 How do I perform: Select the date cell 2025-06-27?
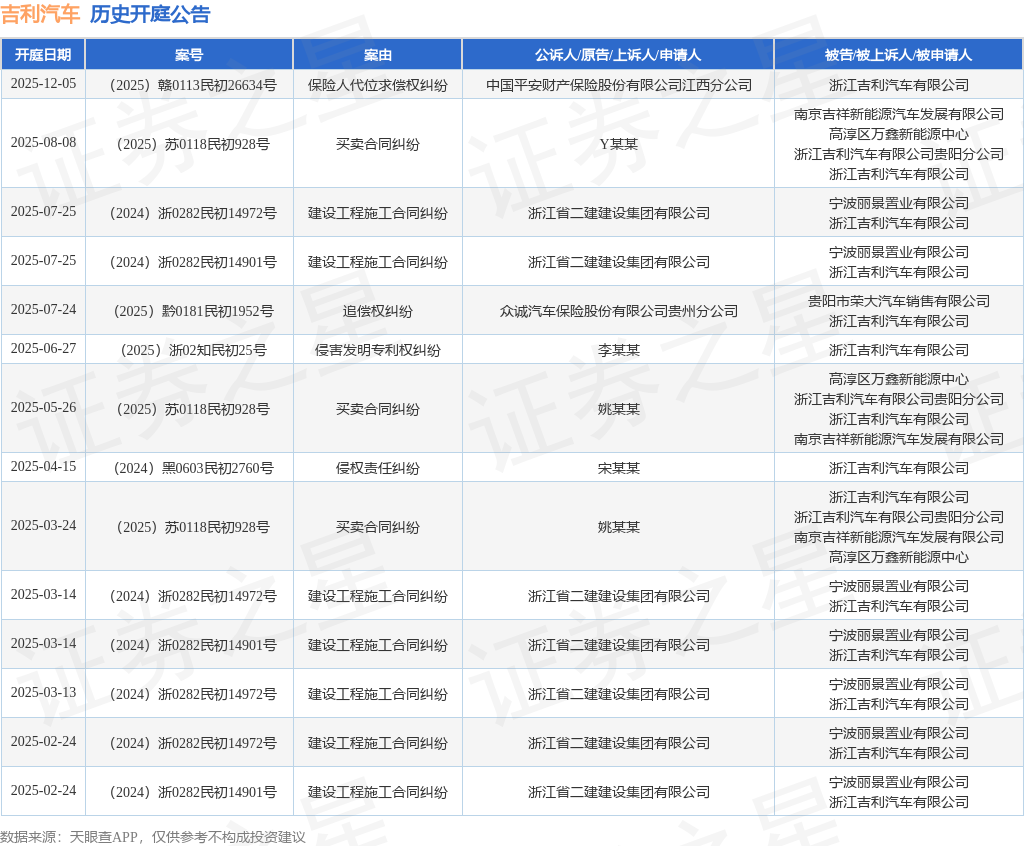click(43, 349)
